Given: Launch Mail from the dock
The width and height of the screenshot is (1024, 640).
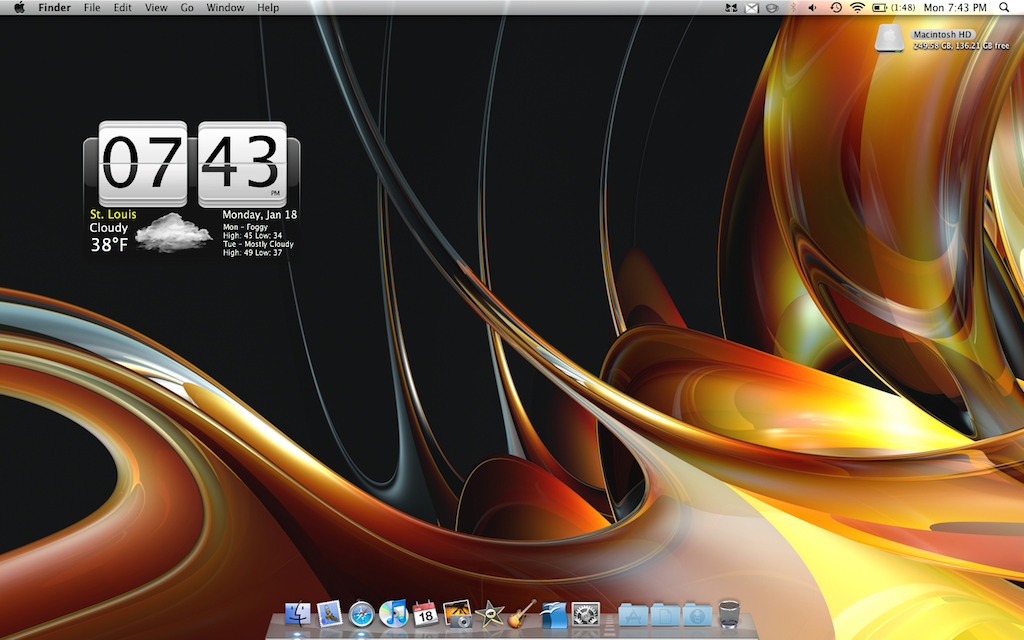Looking at the screenshot, I should (330, 613).
